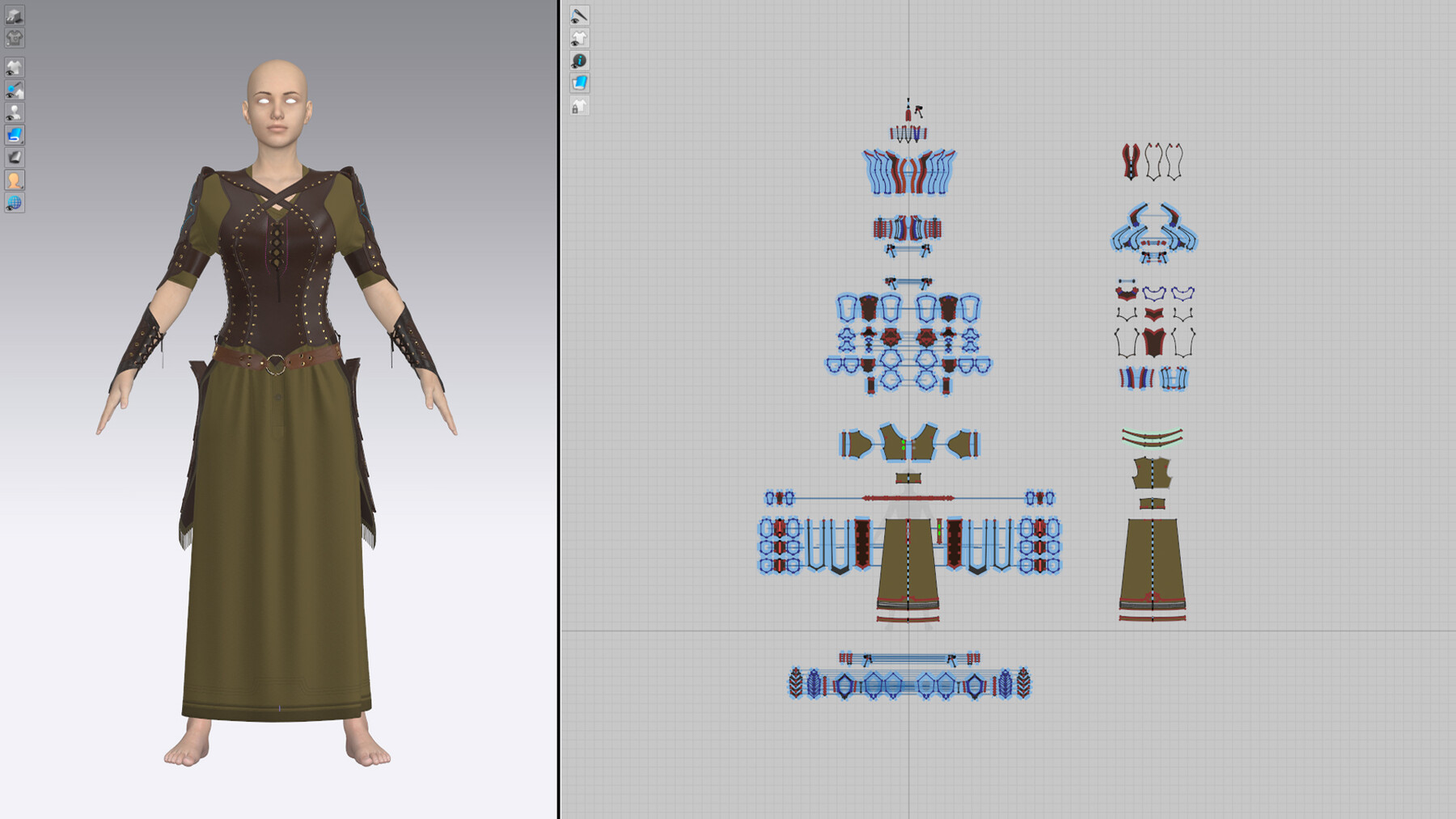This screenshot has height=819, width=1456.
Task: Toggle Show 3D Garment visibility
Action: point(14,65)
